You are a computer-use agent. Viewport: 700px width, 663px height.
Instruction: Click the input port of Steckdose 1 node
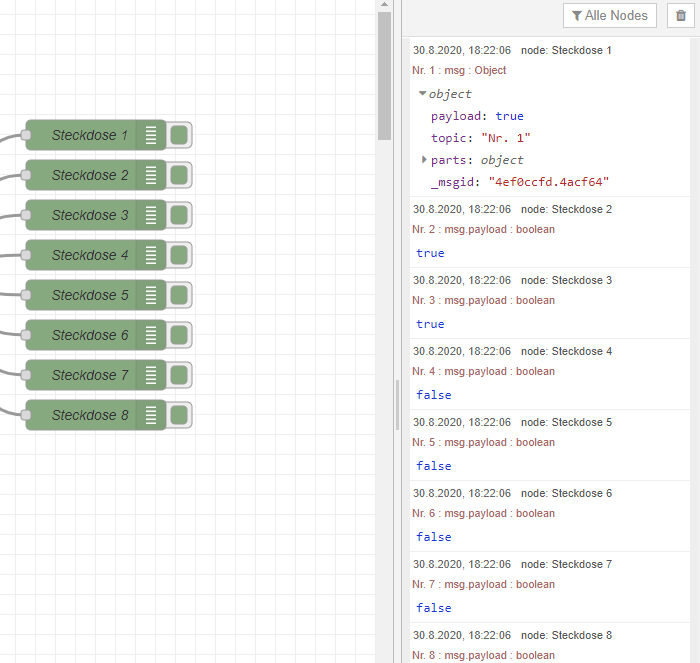tap(26, 135)
